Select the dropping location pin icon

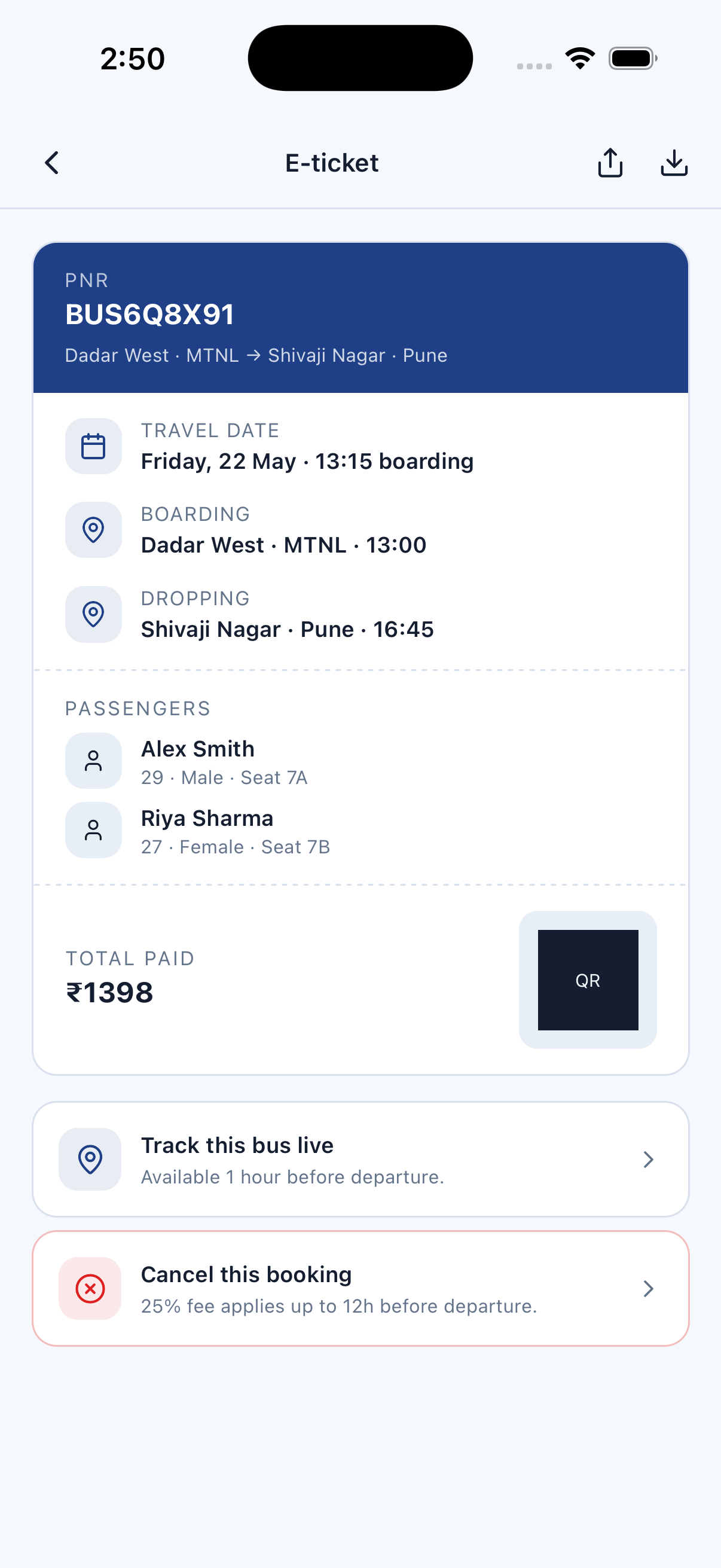93,614
